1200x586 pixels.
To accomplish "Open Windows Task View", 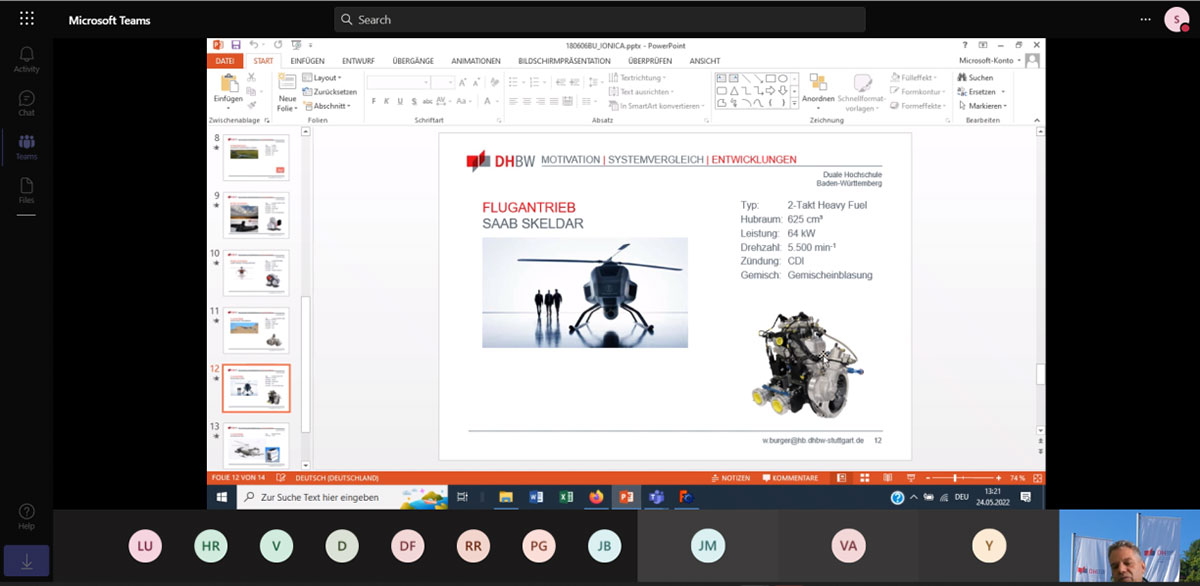I will pyautogui.click(x=462, y=497).
